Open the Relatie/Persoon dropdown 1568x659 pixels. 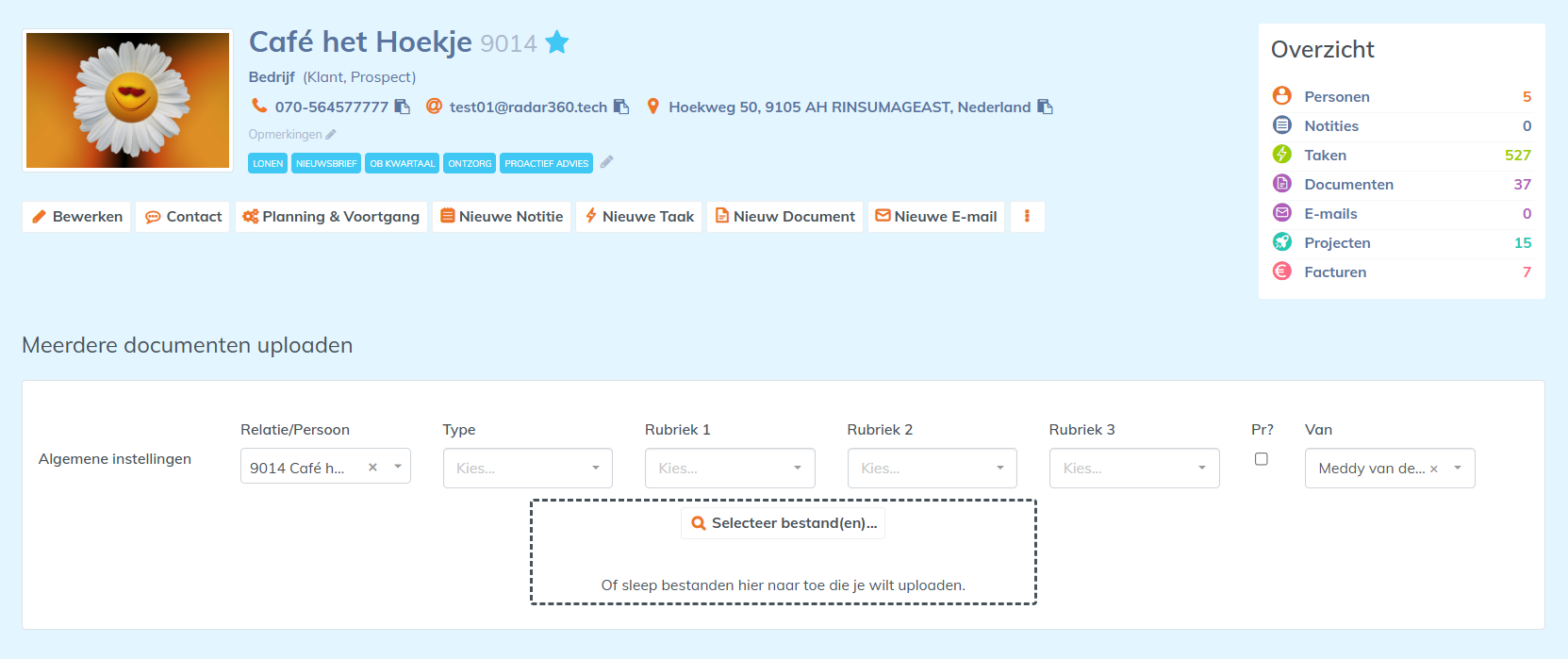325,466
